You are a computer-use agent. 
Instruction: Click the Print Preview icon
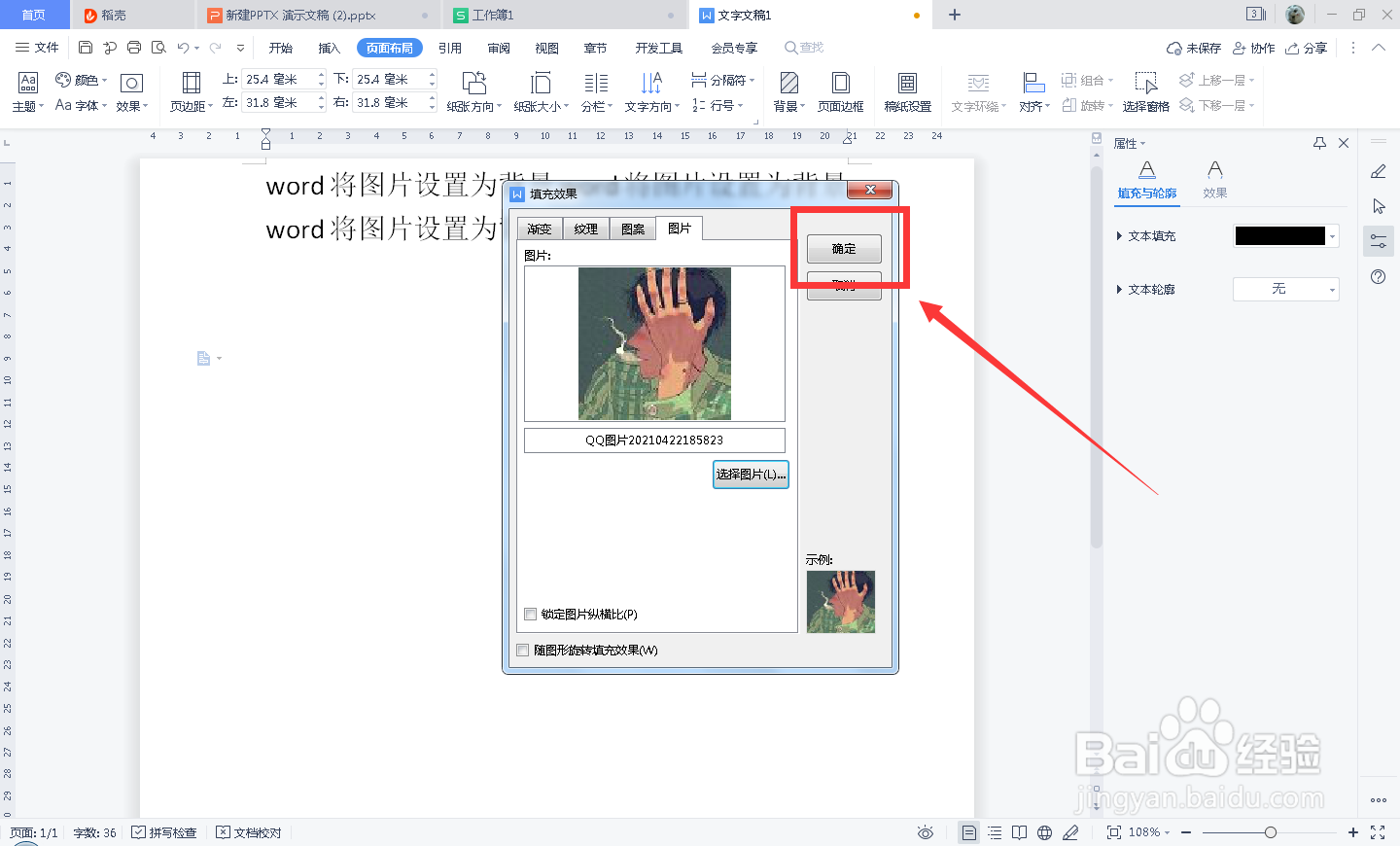click(x=158, y=48)
